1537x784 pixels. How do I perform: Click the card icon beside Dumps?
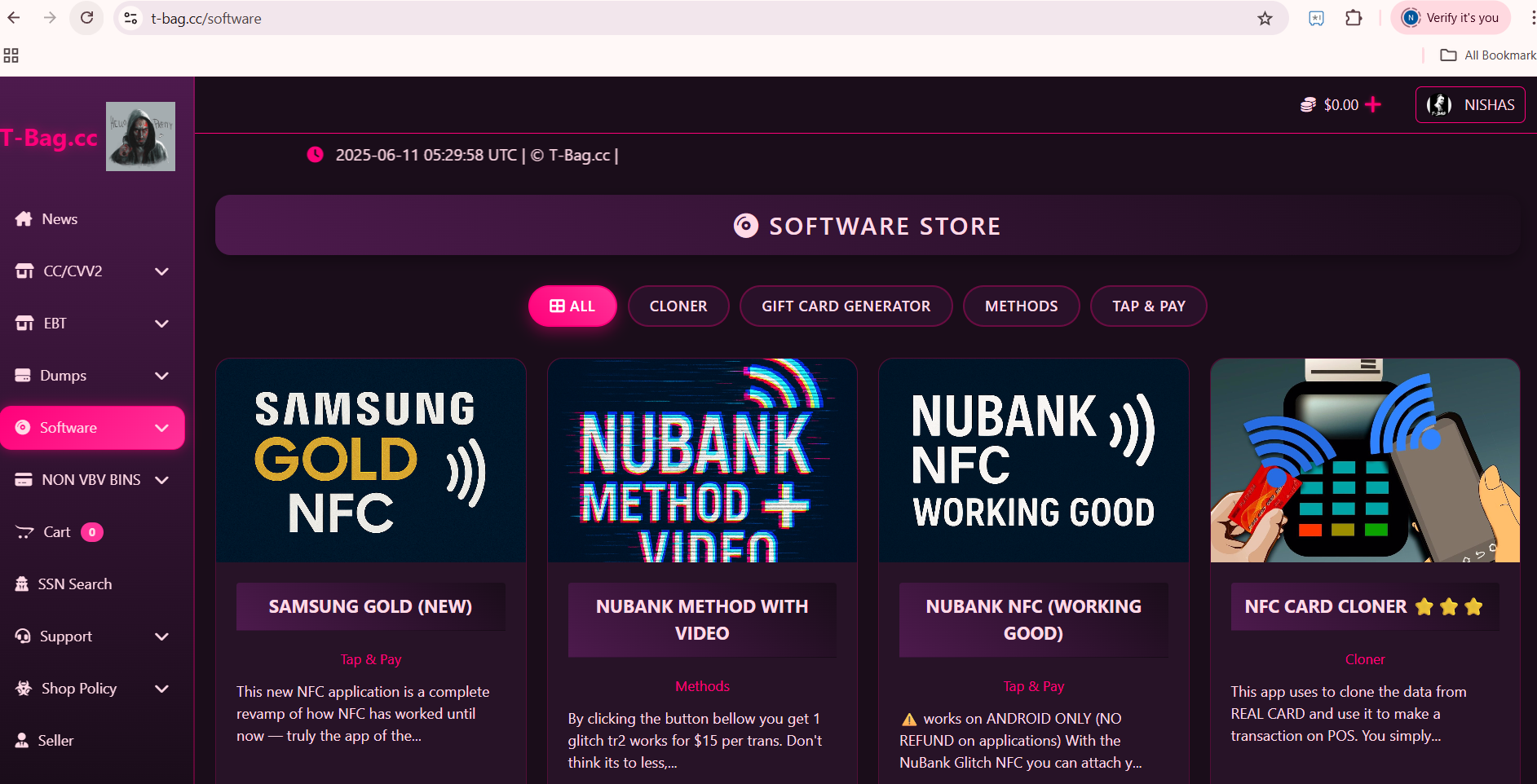(23, 375)
